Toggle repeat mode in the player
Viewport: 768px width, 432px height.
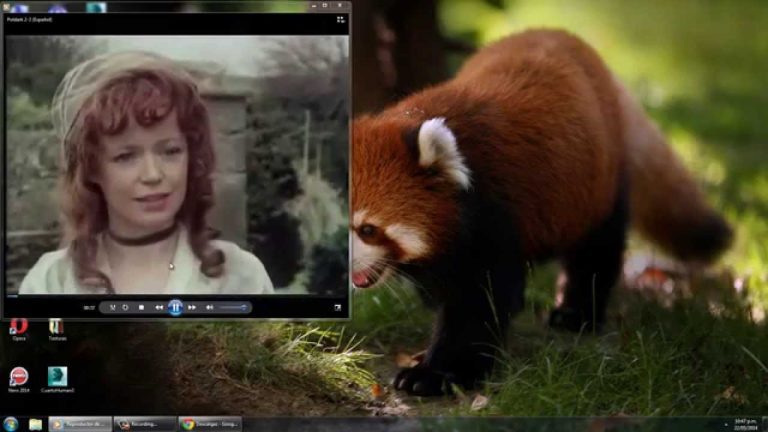click(x=126, y=307)
